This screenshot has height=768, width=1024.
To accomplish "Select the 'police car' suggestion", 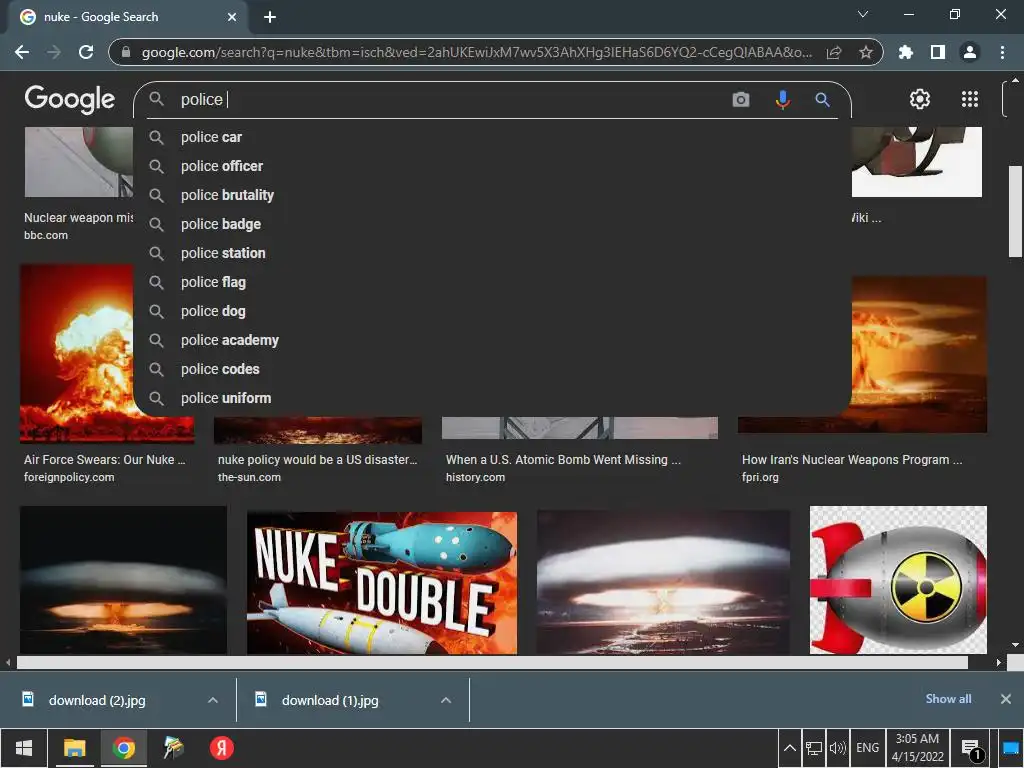I will (x=492, y=137).
